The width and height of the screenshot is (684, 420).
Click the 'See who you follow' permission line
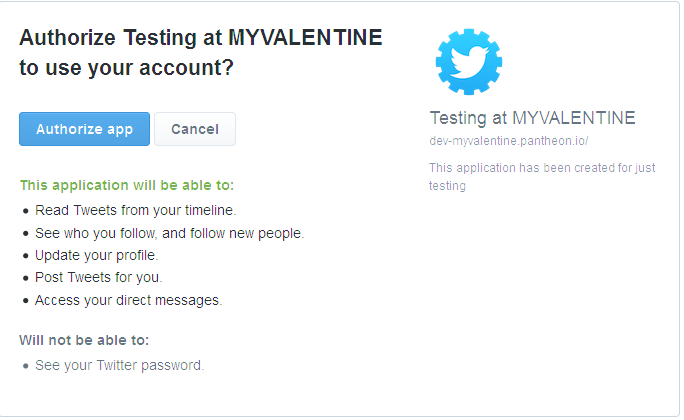pyautogui.click(x=170, y=233)
